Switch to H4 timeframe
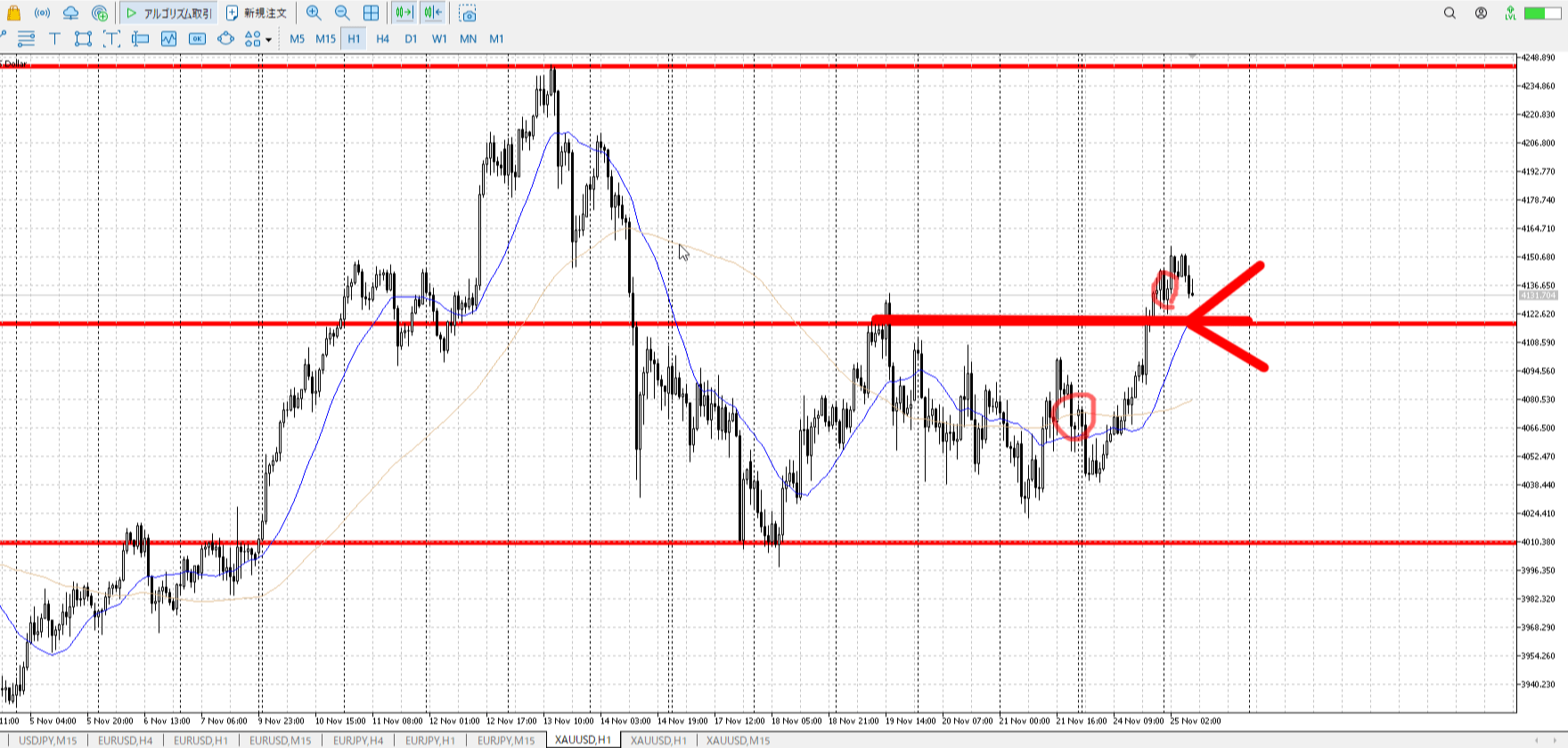Viewport: 1568px width, 748px height. pyautogui.click(x=382, y=38)
